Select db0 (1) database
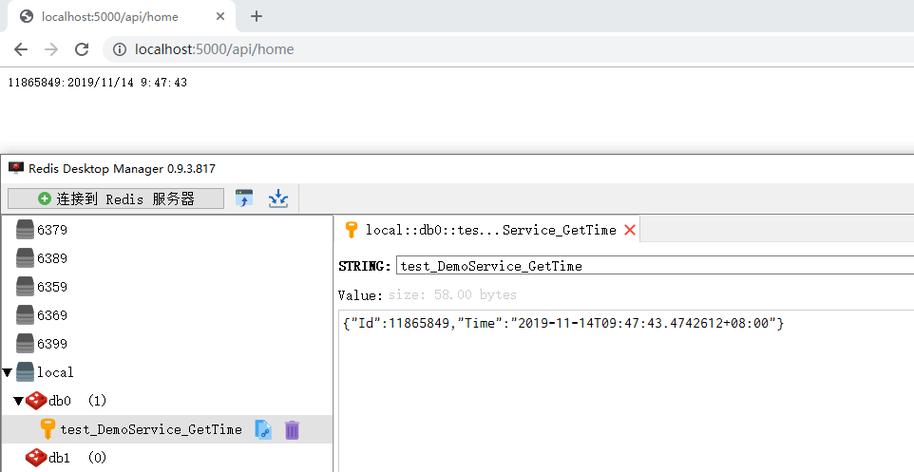This screenshot has height=472, width=914. (78, 401)
